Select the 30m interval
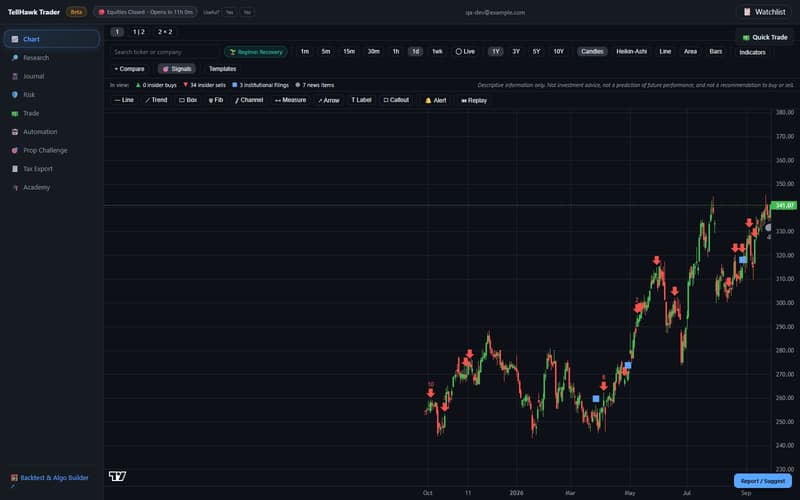 coord(373,52)
